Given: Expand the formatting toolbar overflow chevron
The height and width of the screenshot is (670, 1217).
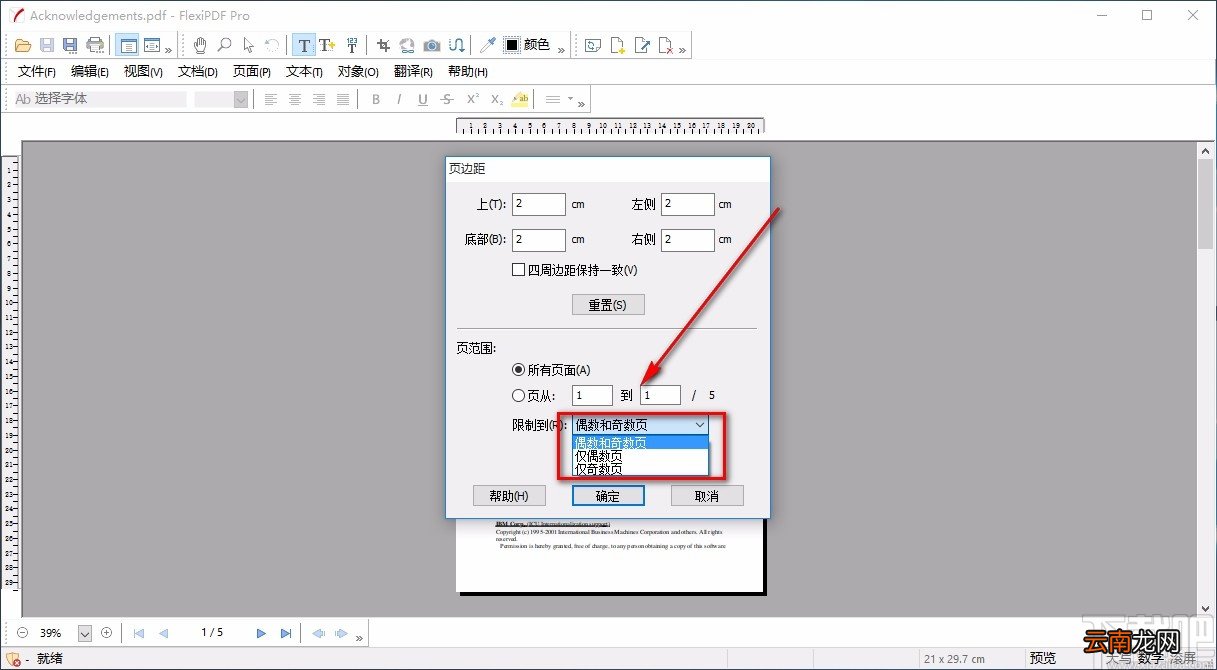Looking at the screenshot, I should [x=582, y=103].
